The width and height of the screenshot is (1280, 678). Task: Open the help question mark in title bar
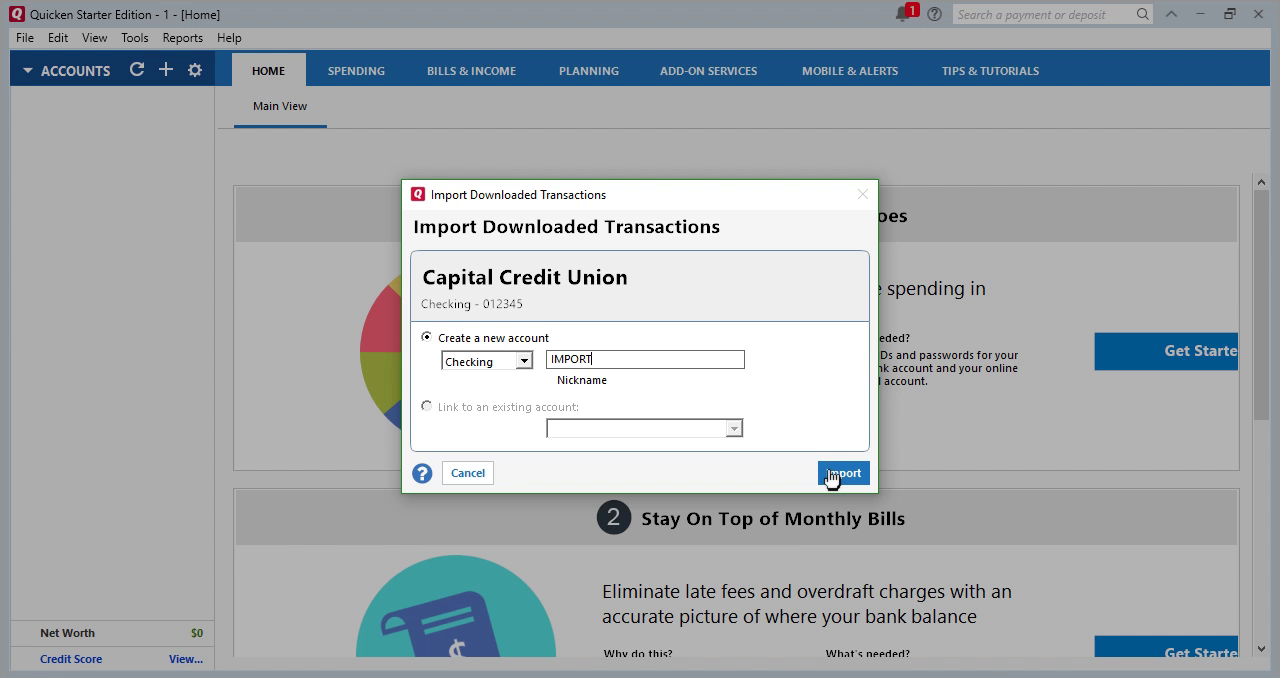click(x=934, y=14)
